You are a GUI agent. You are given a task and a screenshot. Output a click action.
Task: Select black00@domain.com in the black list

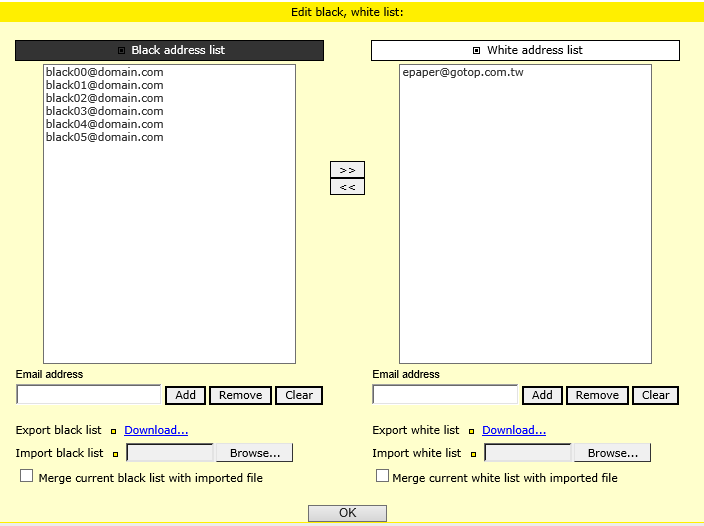click(104, 72)
